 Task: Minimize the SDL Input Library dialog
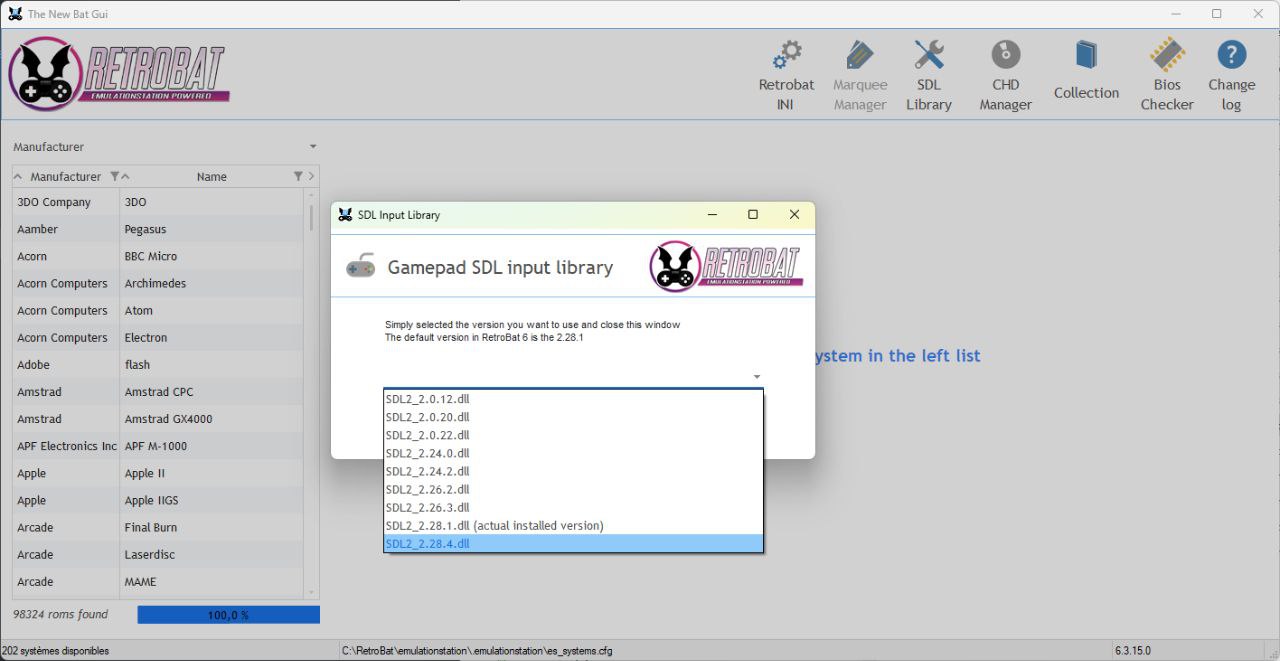[x=712, y=215]
